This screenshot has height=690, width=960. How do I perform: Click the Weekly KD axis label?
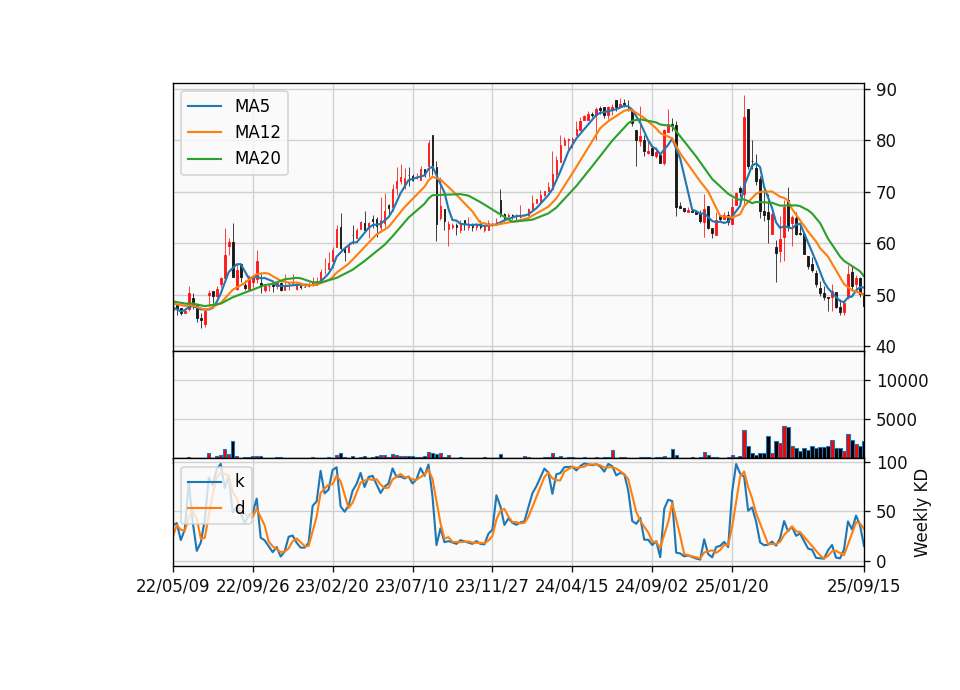coord(921,514)
